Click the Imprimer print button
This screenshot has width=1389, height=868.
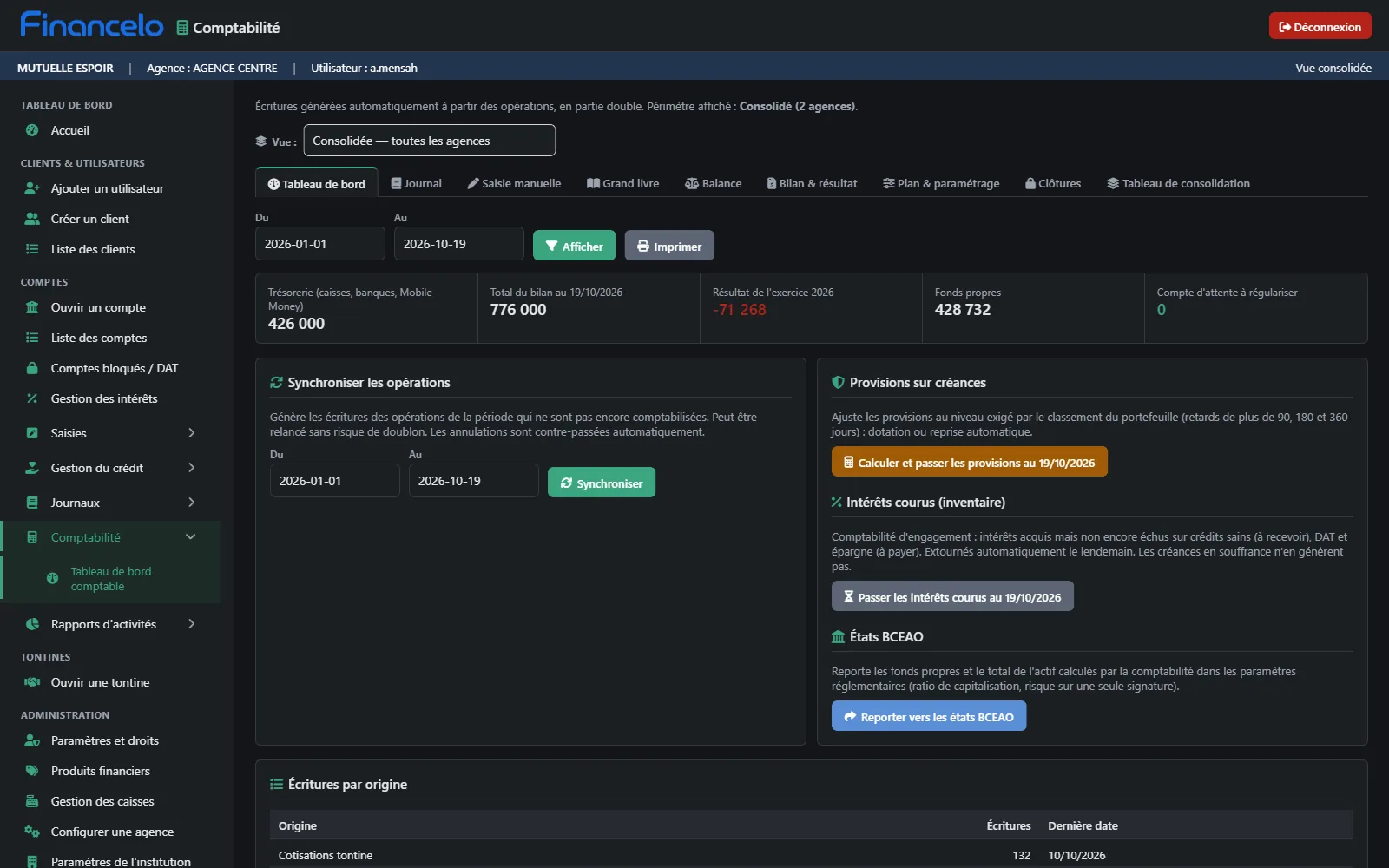tap(669, 246)
